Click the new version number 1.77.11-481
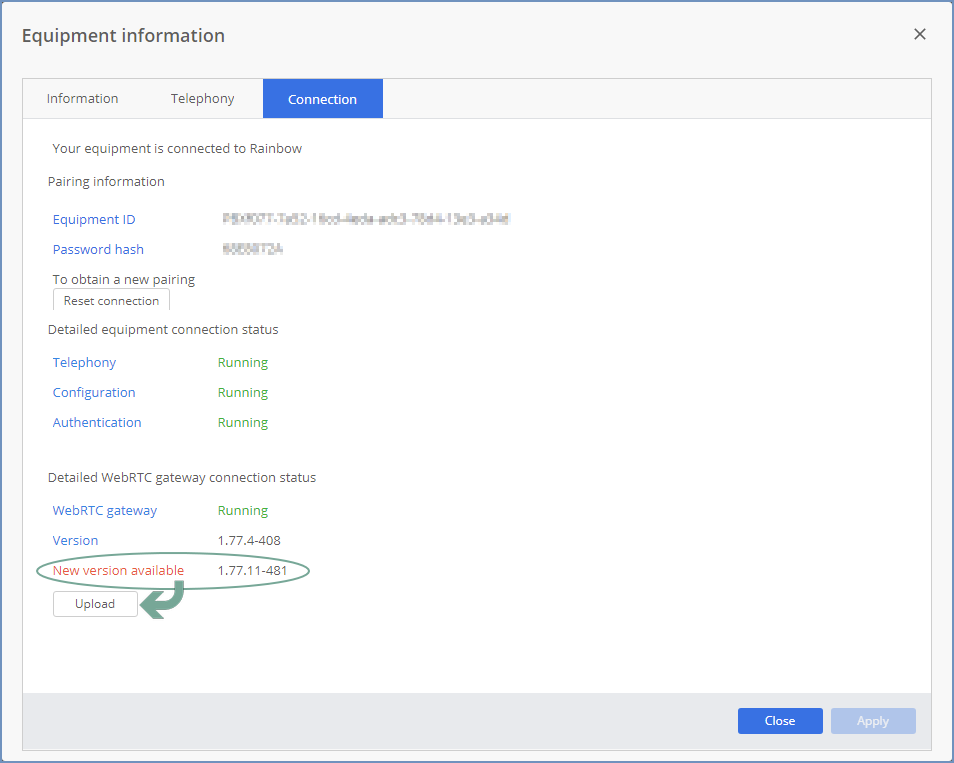This screenshot has height=763, width=954. (x=252, y=570)
